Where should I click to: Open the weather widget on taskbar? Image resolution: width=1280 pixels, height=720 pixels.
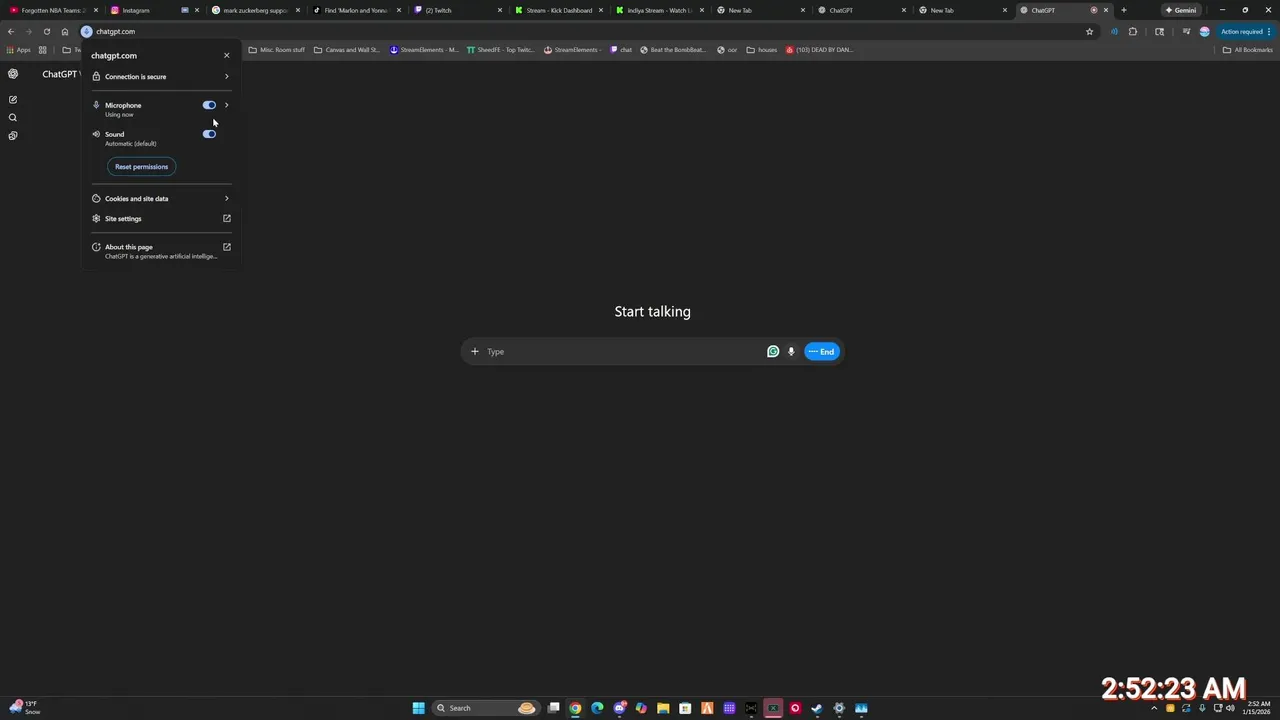pyautogui.click(x=25, y=708)
